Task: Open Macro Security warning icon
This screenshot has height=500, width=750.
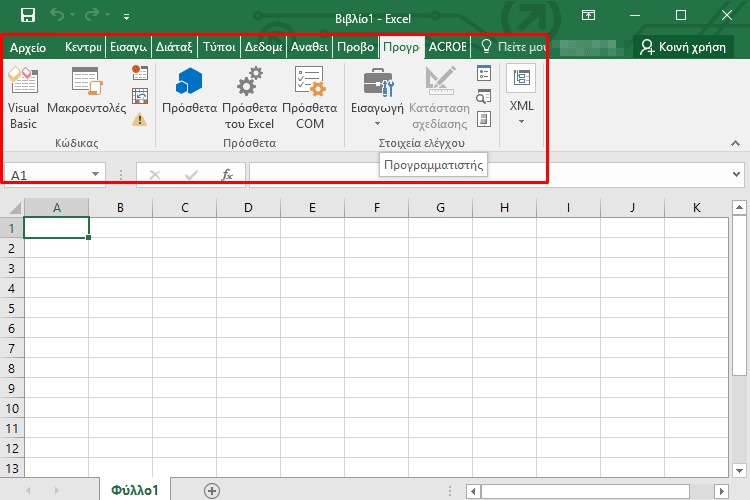Action: pos(140,119)
